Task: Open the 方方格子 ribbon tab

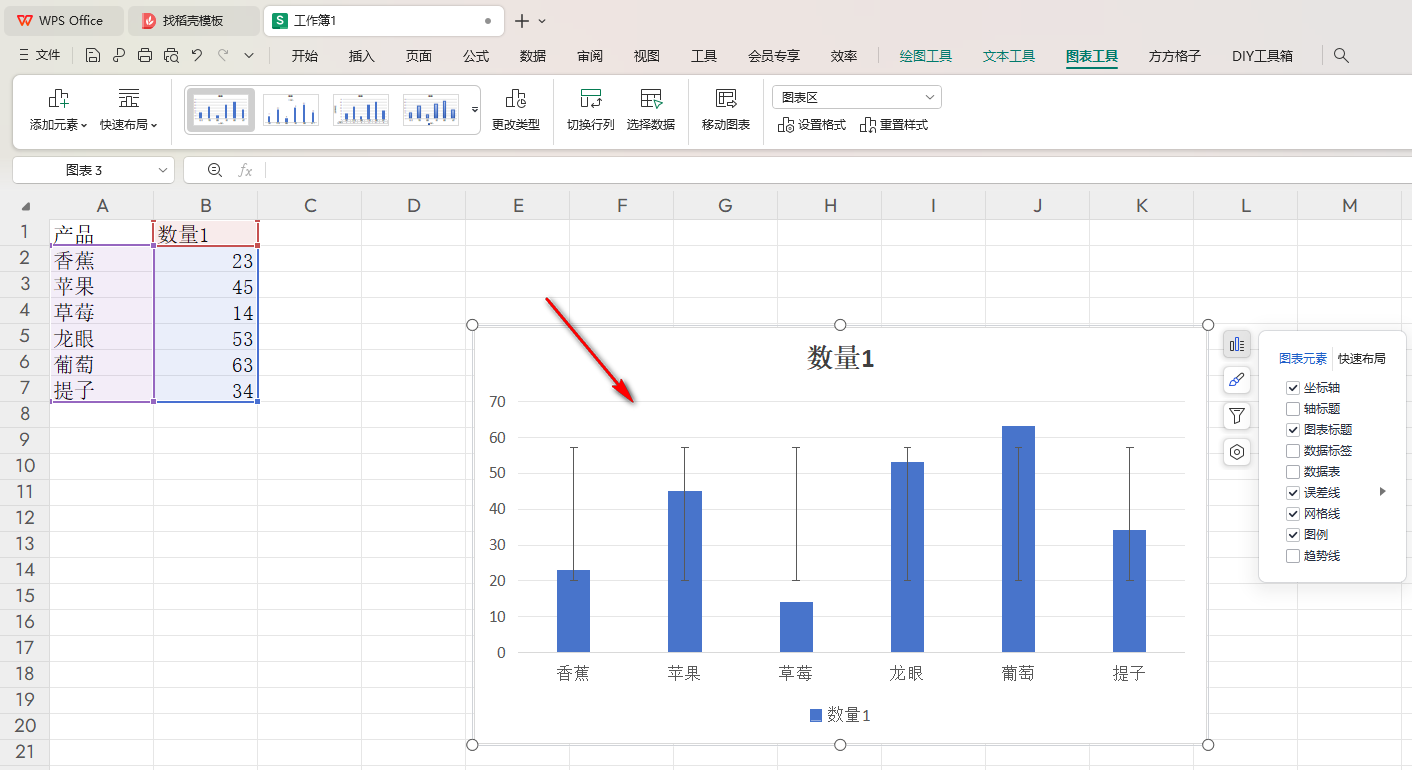Action: (1175, 56)
